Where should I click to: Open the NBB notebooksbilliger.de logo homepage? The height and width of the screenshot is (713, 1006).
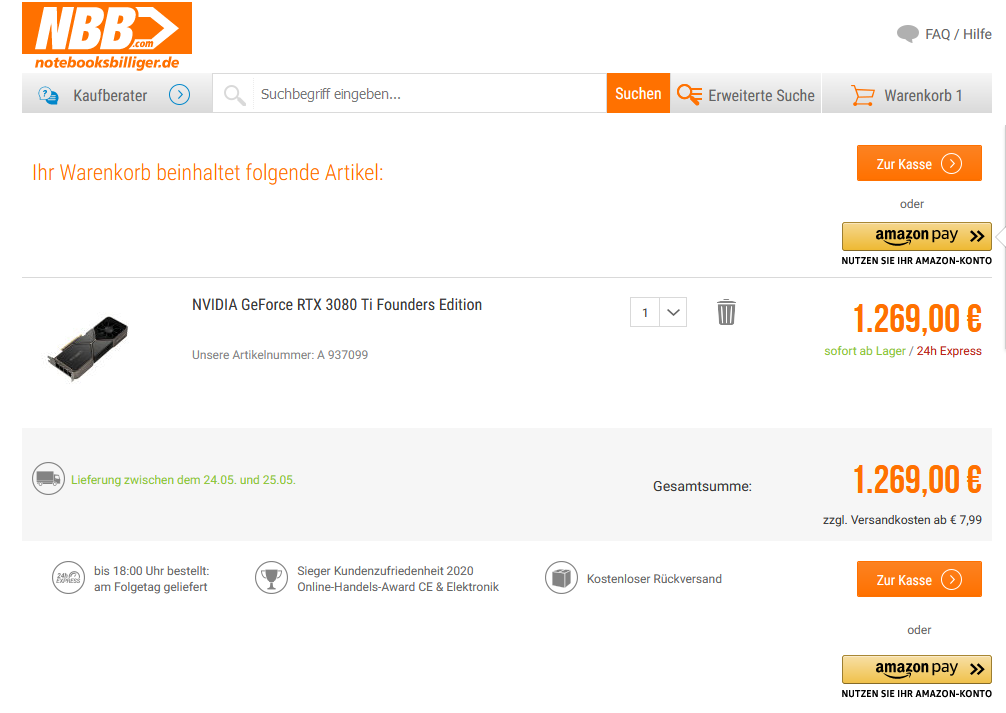point(107,36)
